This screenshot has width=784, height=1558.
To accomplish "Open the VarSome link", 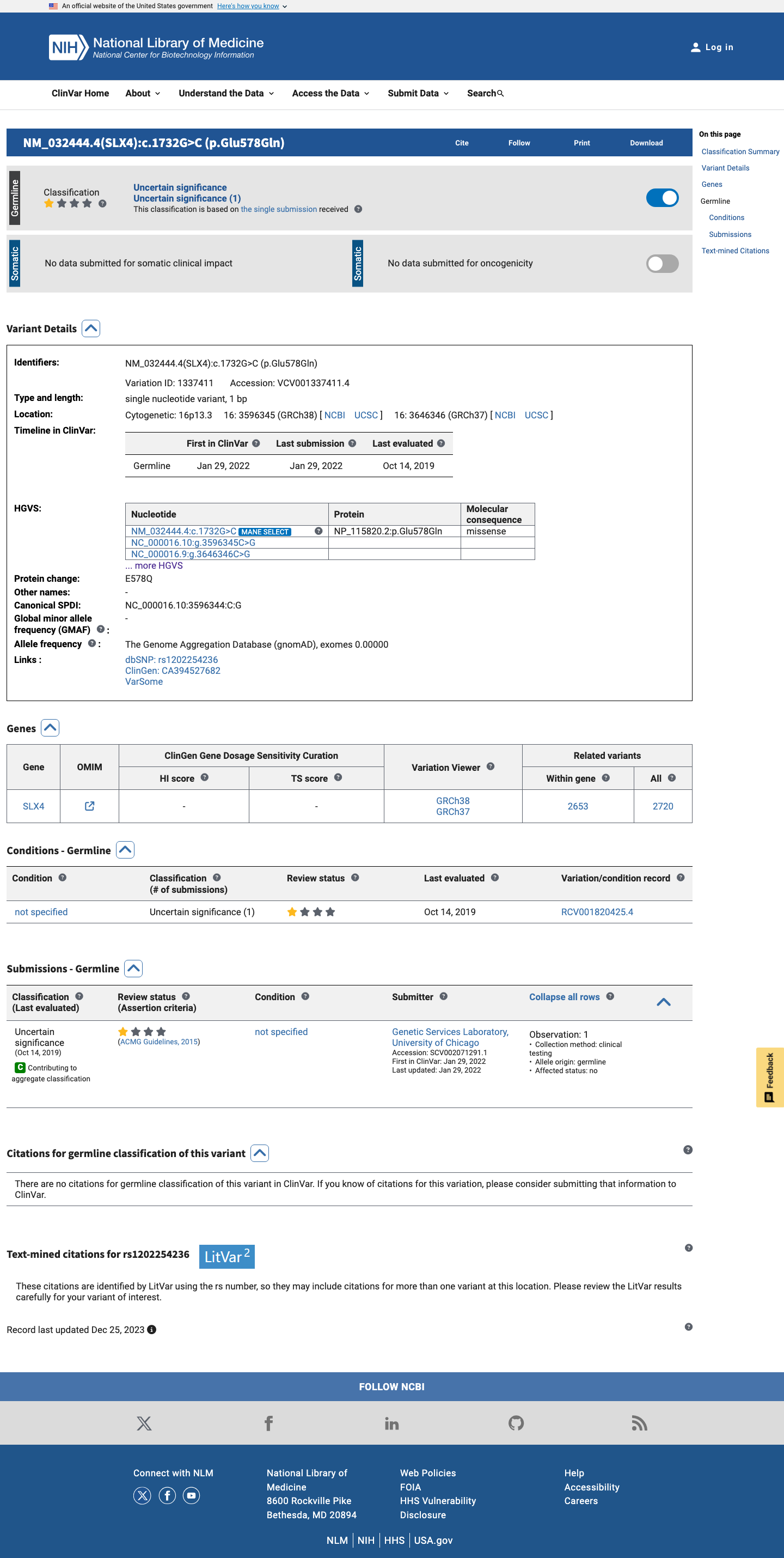I will click(x=144, y=681).
